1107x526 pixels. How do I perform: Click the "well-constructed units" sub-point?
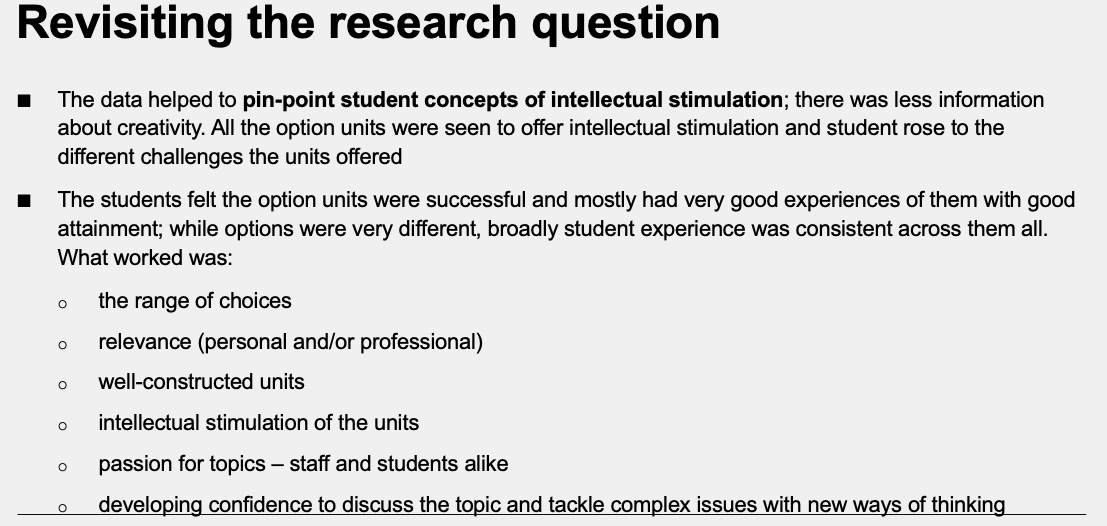[201, 382]
